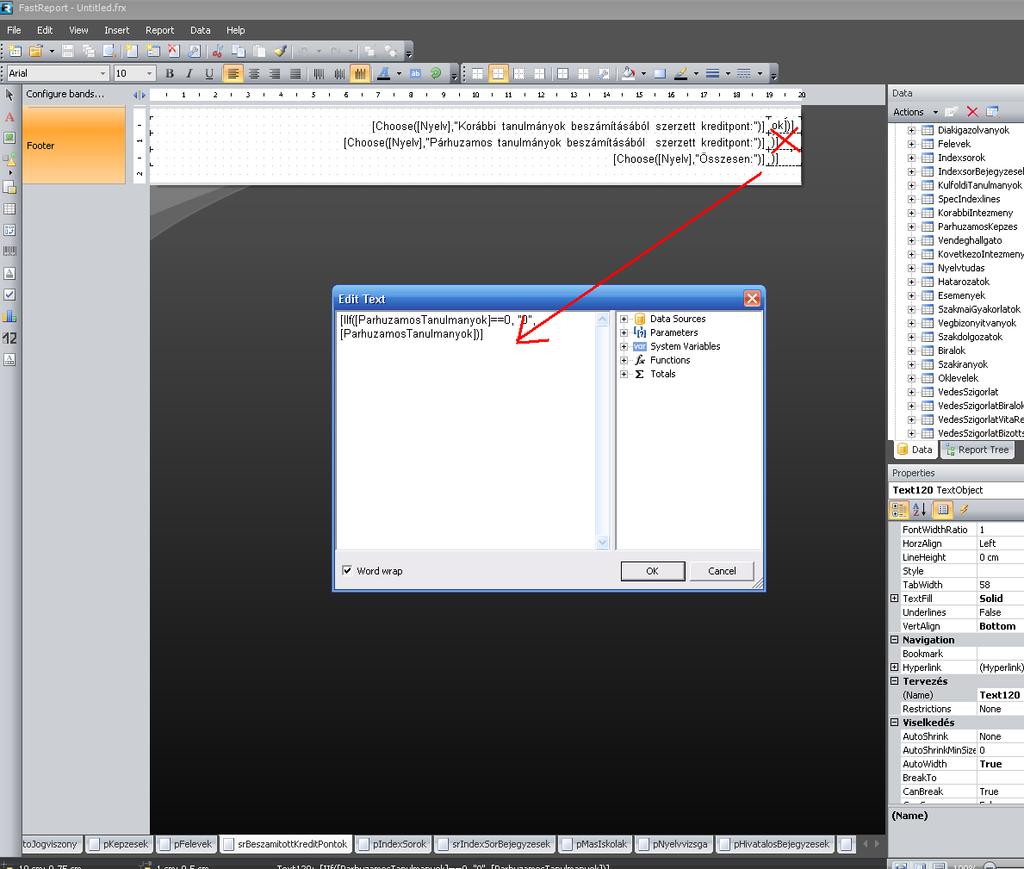This screenshot has width=1024, height=869.
Task: Click the (Name) property value Text120
Action: point(1000,695)
